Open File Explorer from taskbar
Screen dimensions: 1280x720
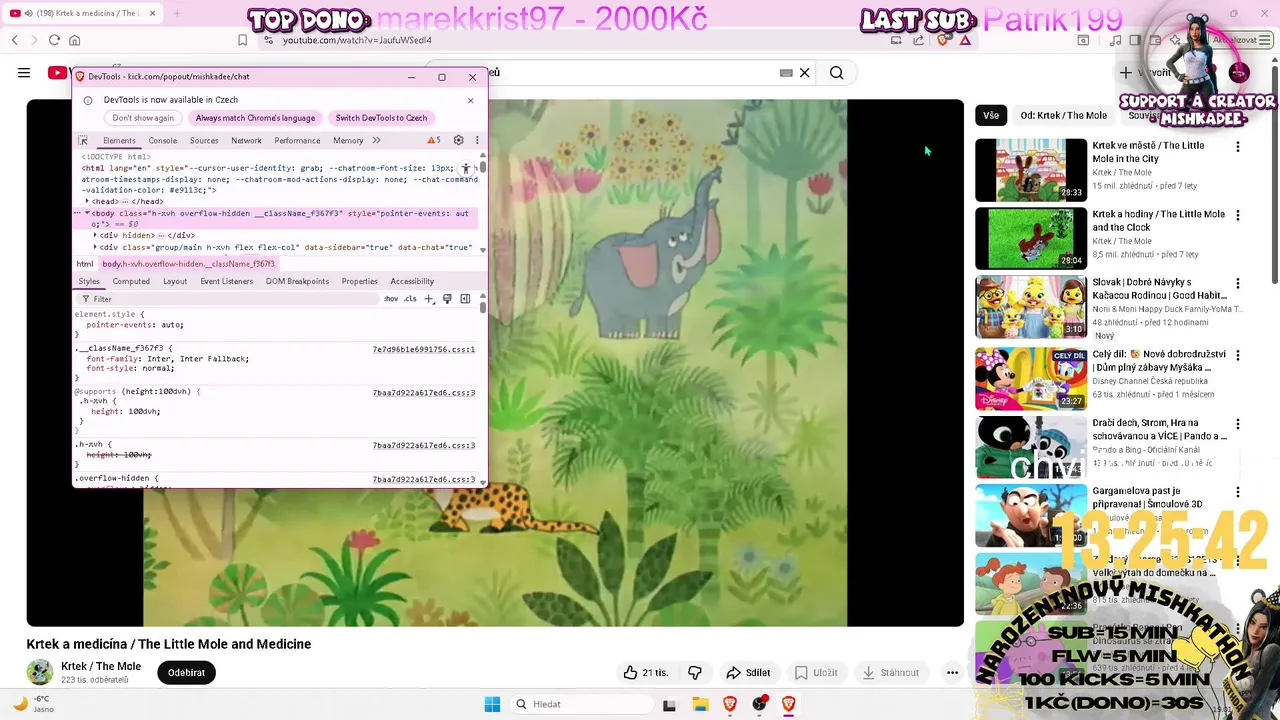[x=700, y=704]
